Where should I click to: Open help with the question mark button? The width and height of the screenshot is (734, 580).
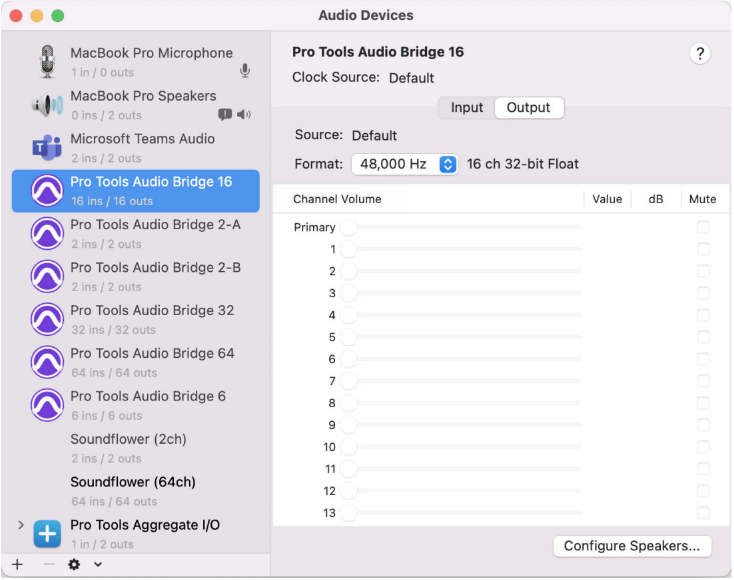point(700,54)
